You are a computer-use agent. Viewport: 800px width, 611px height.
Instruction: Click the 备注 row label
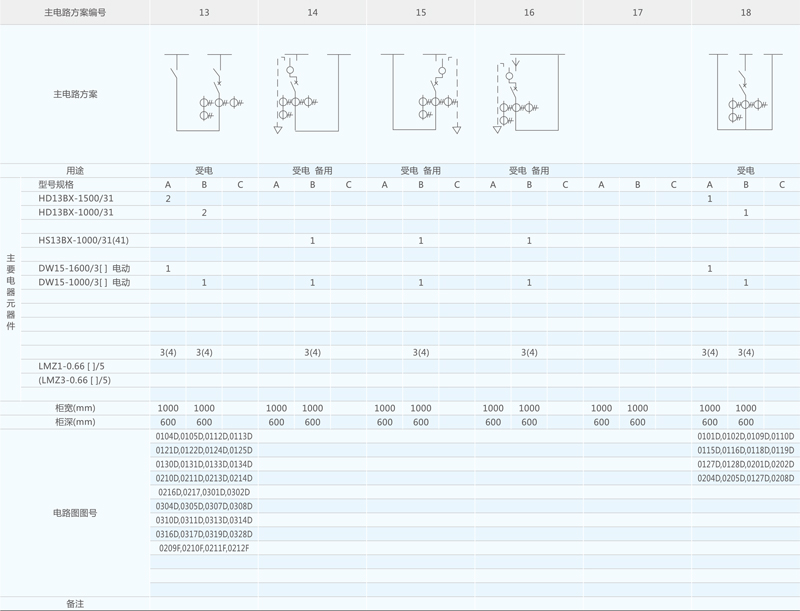pos(75,604)
